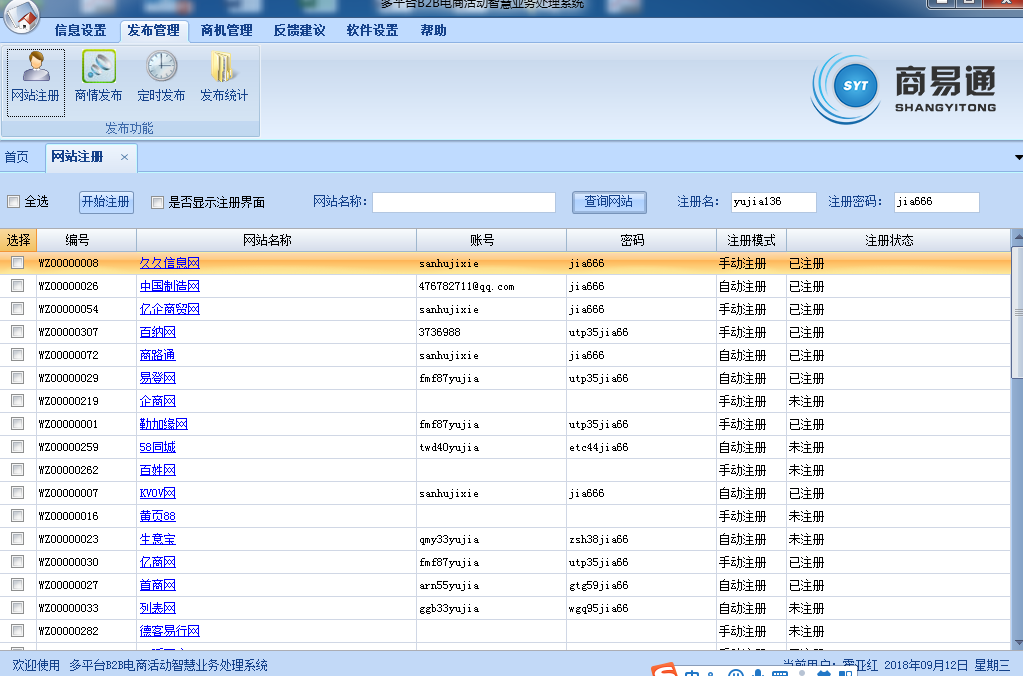Sort by the 注册状态 column header

(898, 240)
